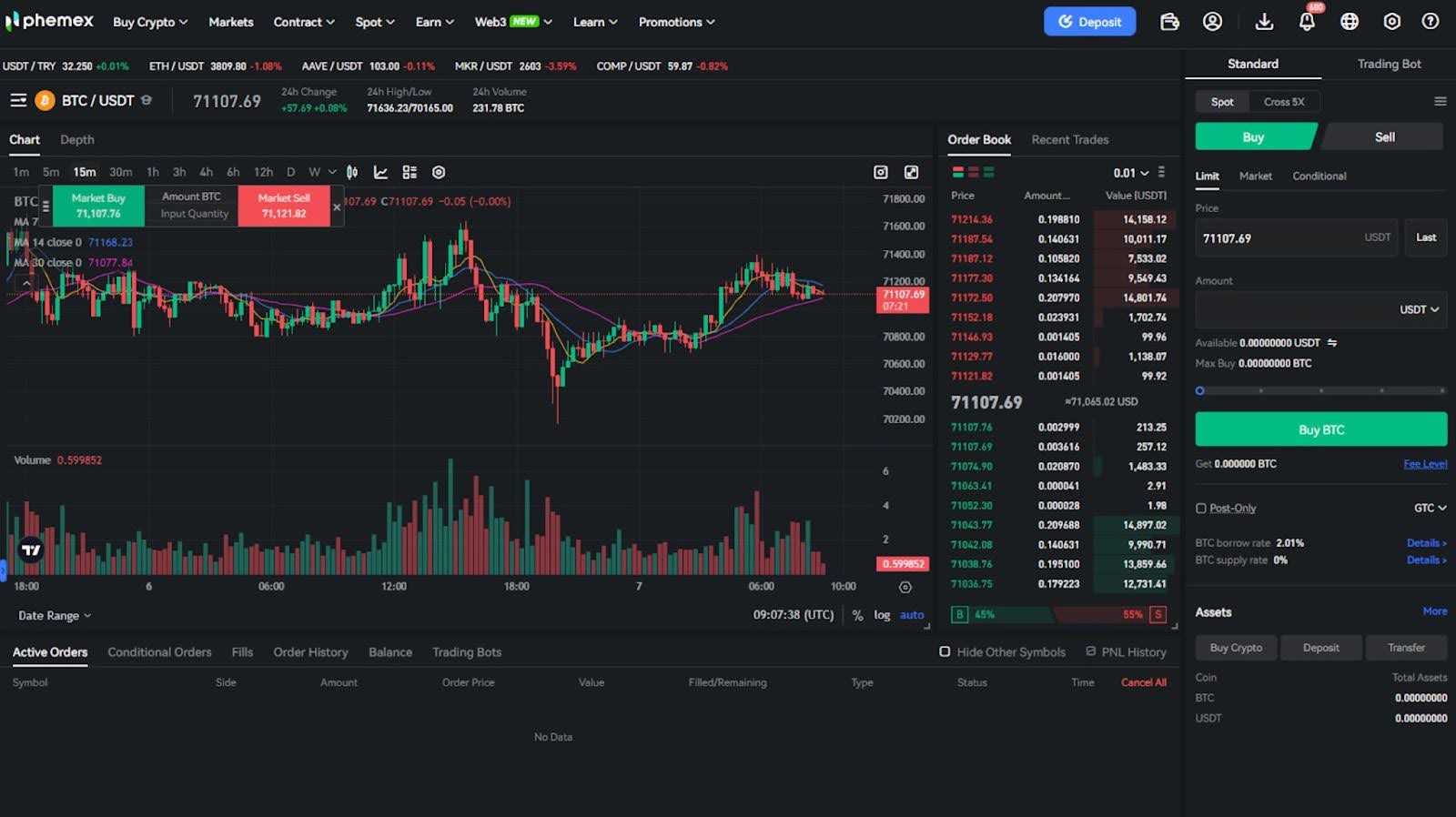Enable the Post-Only checkbox
1456x817 pixels.
tap(1201, 509)
